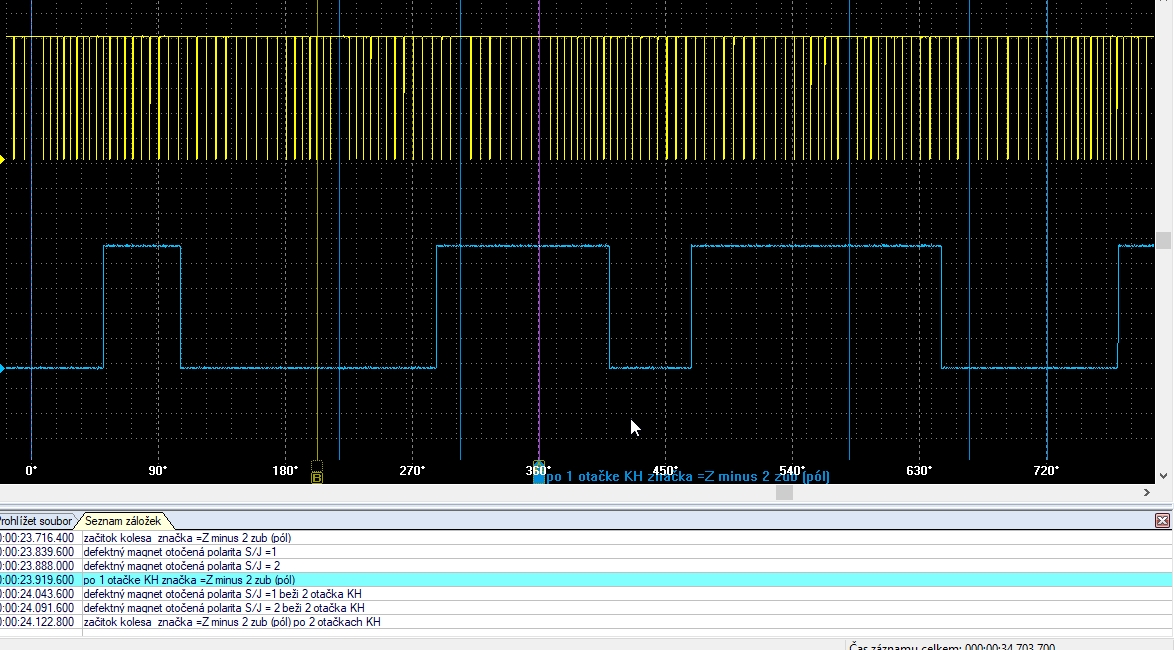Select bookmark 'S/J = 2 beži 2 otačka KH'
The width and height of the screenshot is (1174, 650).
point(224,608)
